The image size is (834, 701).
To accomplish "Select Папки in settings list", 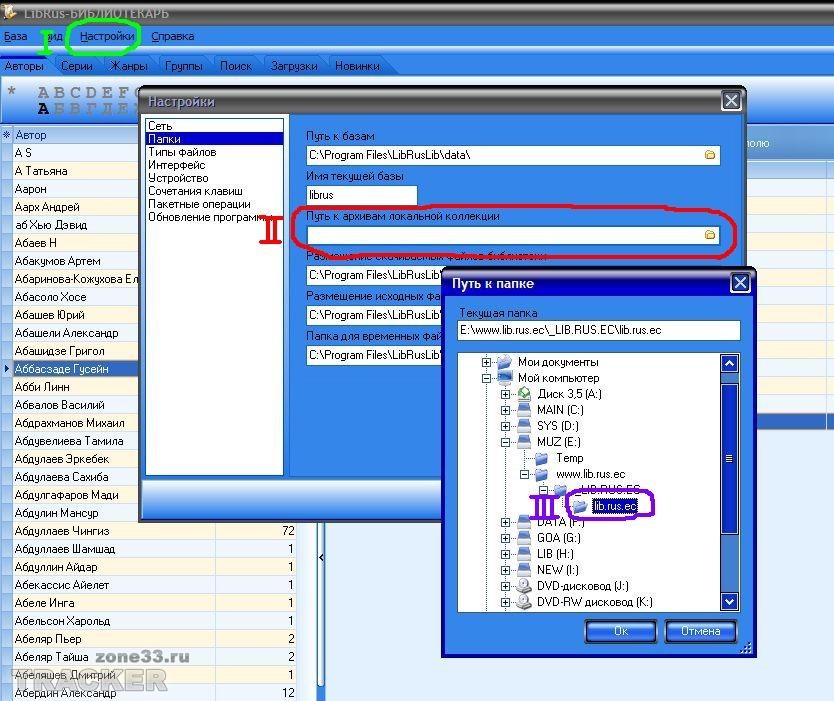I will pyautogui.click(x=214, y=139).
